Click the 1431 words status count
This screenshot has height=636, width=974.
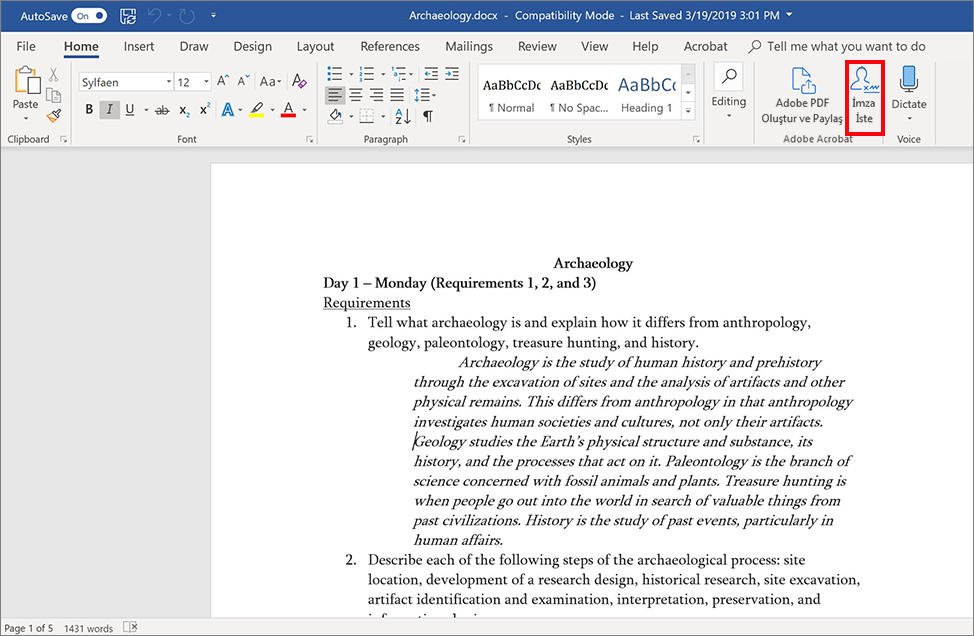point(88,628)
